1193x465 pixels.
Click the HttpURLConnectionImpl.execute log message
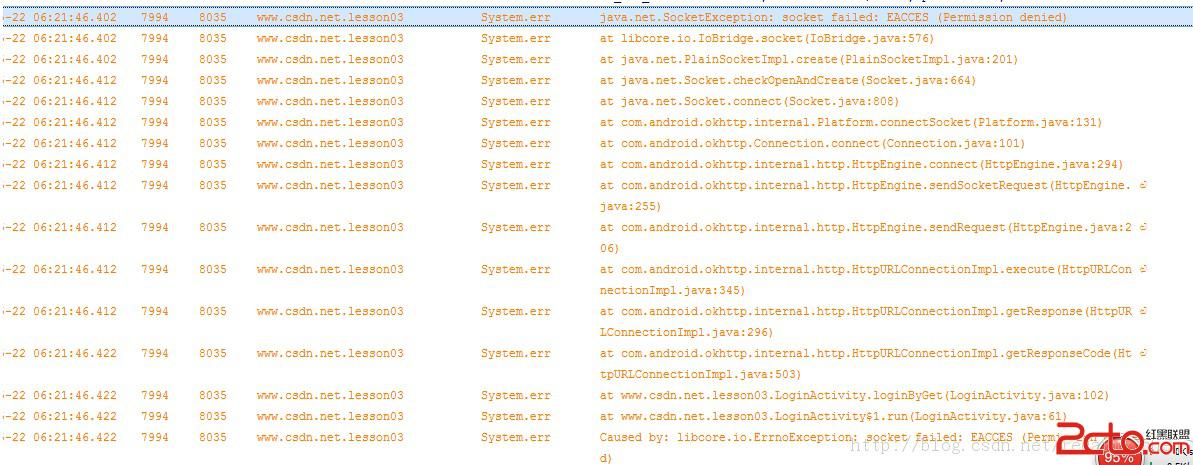873,279
